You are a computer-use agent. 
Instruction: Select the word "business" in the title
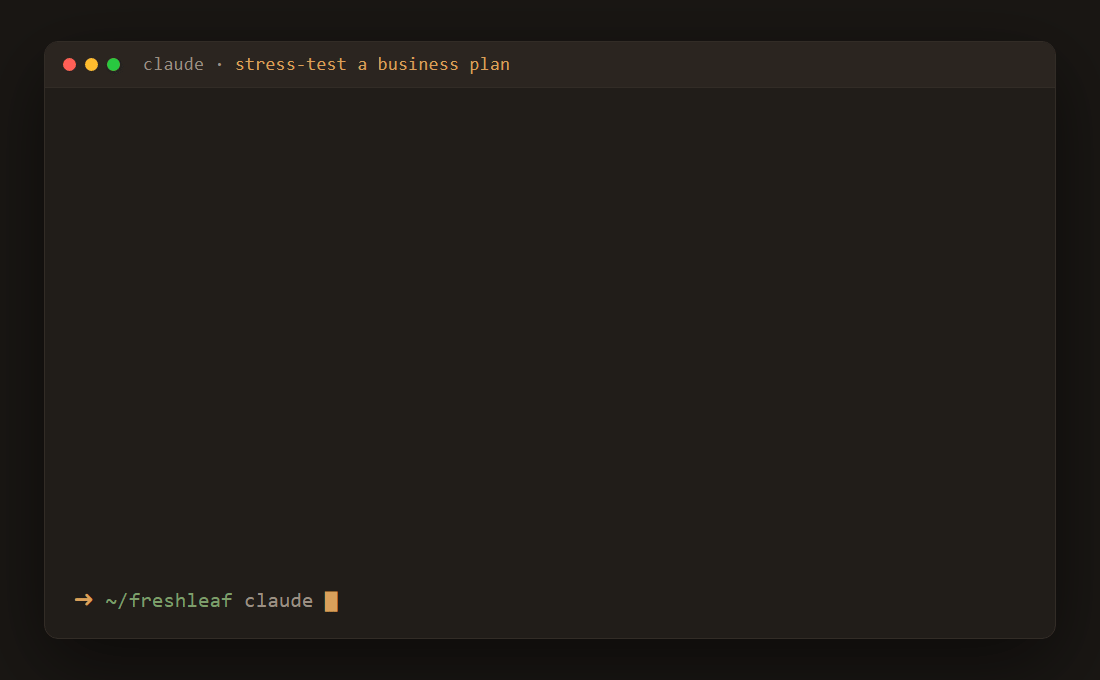pyautogui.click(x=418, y=65)
